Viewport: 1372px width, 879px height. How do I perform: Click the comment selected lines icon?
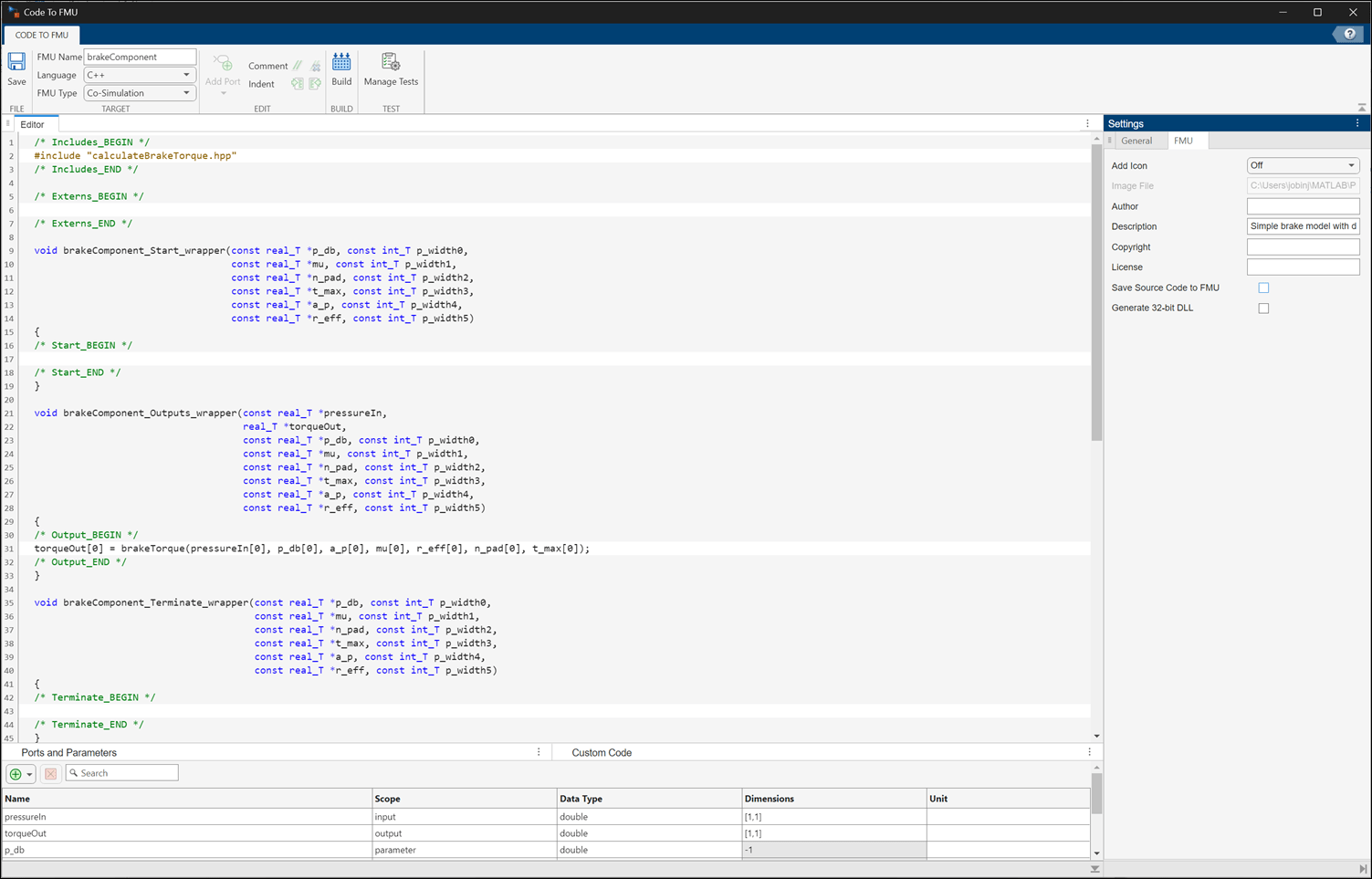point(298,66)
